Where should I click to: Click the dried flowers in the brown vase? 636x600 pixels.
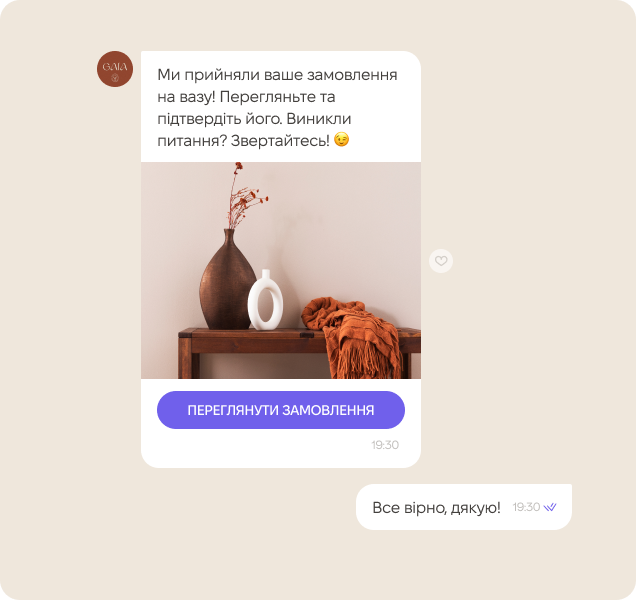coord(245,196)
